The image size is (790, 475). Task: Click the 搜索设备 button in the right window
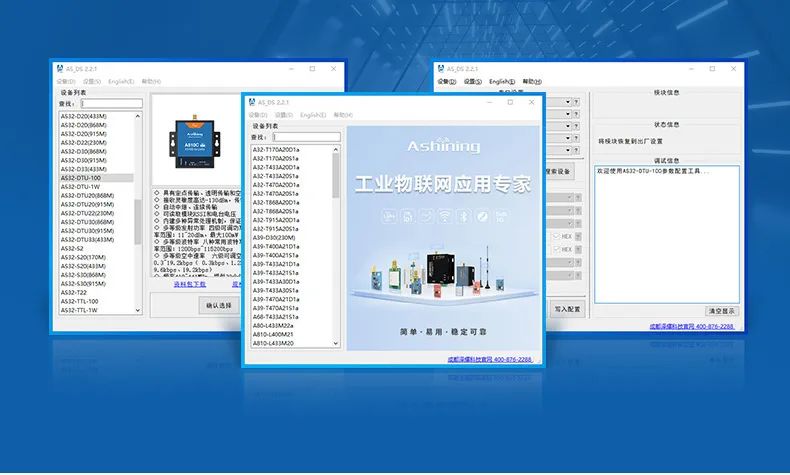(559, 171)
